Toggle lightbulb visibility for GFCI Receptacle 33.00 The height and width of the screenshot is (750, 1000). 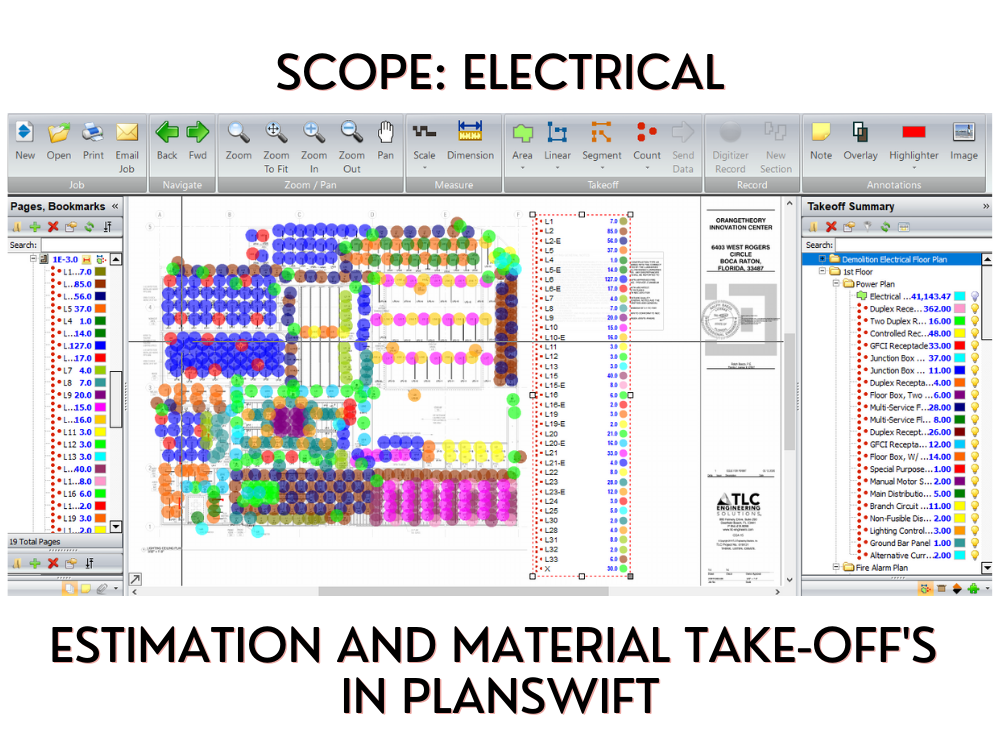[x=974, y=346]
